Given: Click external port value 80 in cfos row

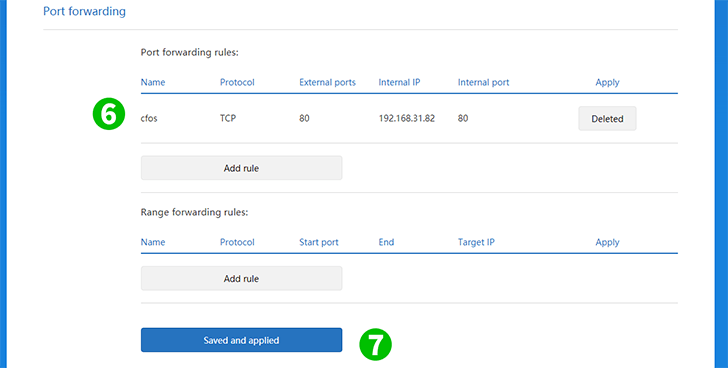Looking at the screenshot, I should 305,118.
